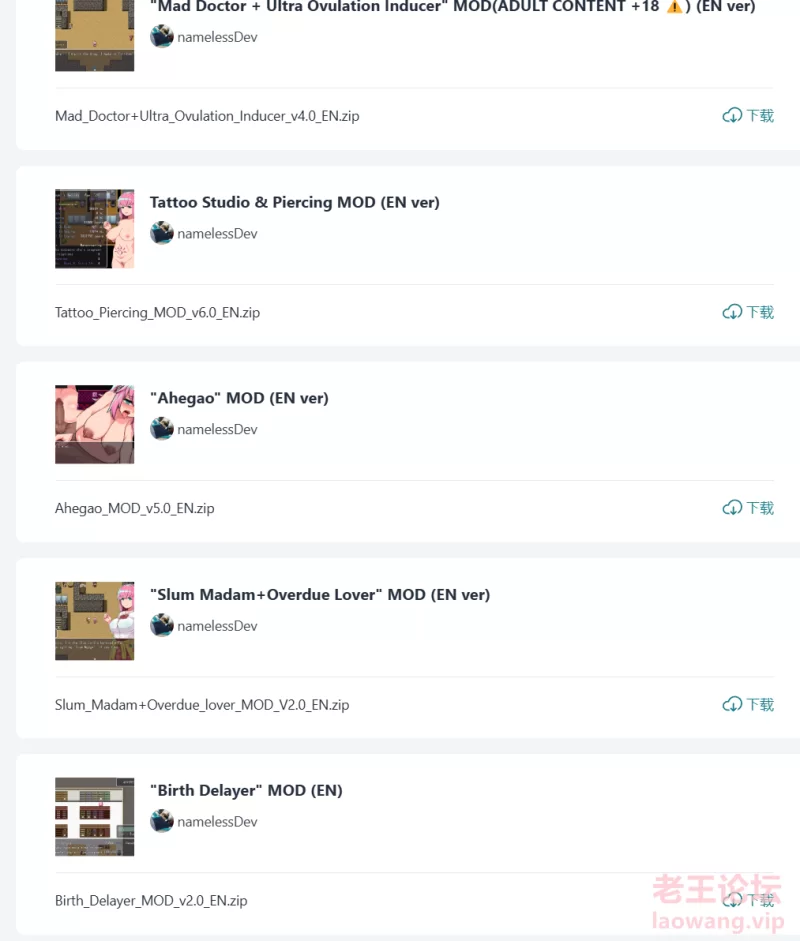Click download icon for Ahegao_MOD_v5.0 zip
Viewport: 800px width, 941px height.
tap(732, 508)
